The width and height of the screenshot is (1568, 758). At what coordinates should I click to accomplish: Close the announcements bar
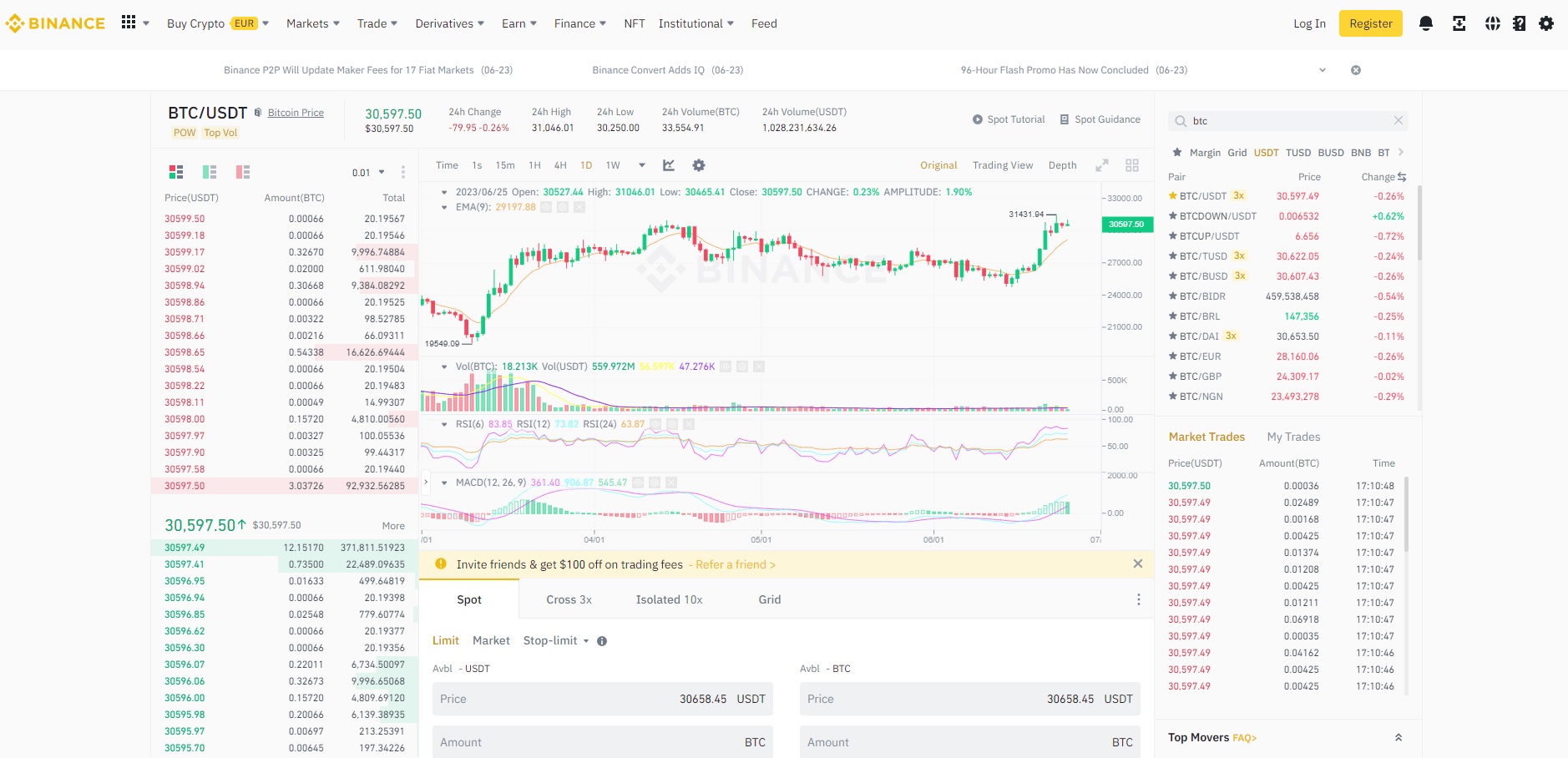click(1356, 70)
